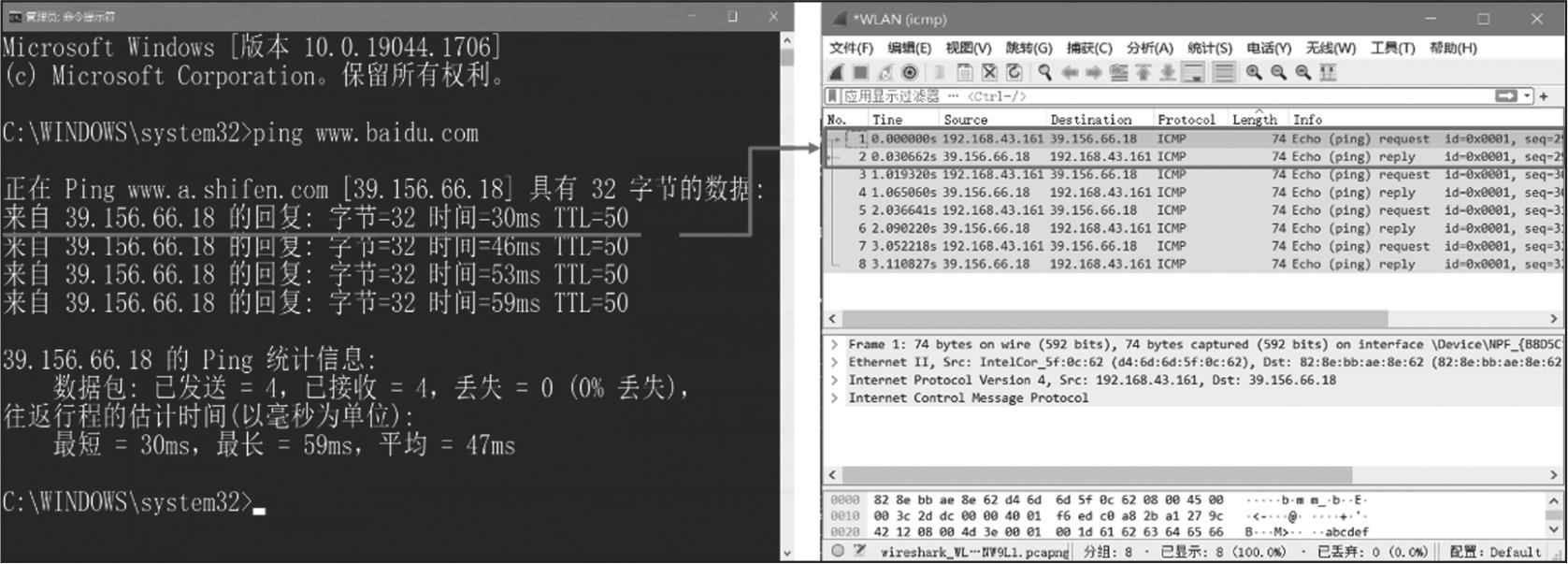Select packet 7 at time 3.052218s
Screen dimensions: 1568x564
tap(1193, 246)
